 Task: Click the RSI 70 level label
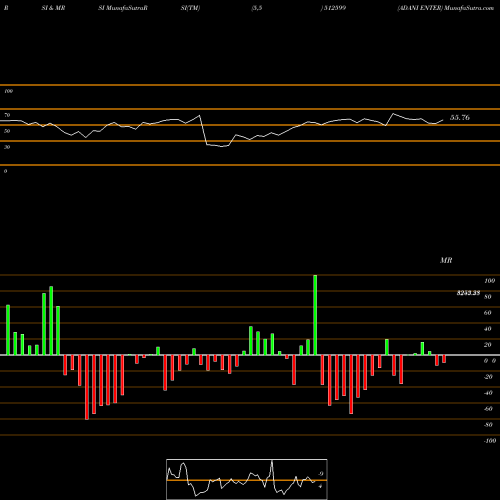point(7,115)
